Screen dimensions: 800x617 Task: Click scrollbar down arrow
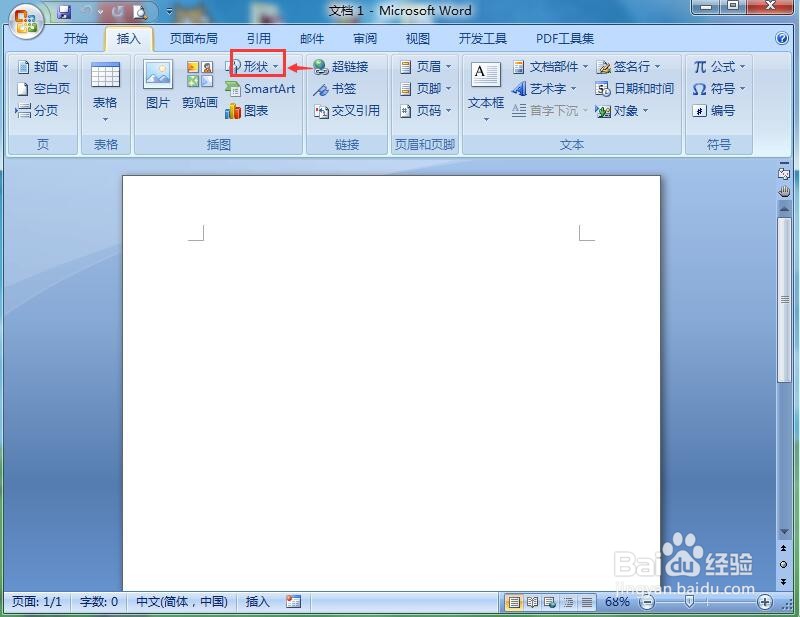pyautogui.click(x=784, y=532)
